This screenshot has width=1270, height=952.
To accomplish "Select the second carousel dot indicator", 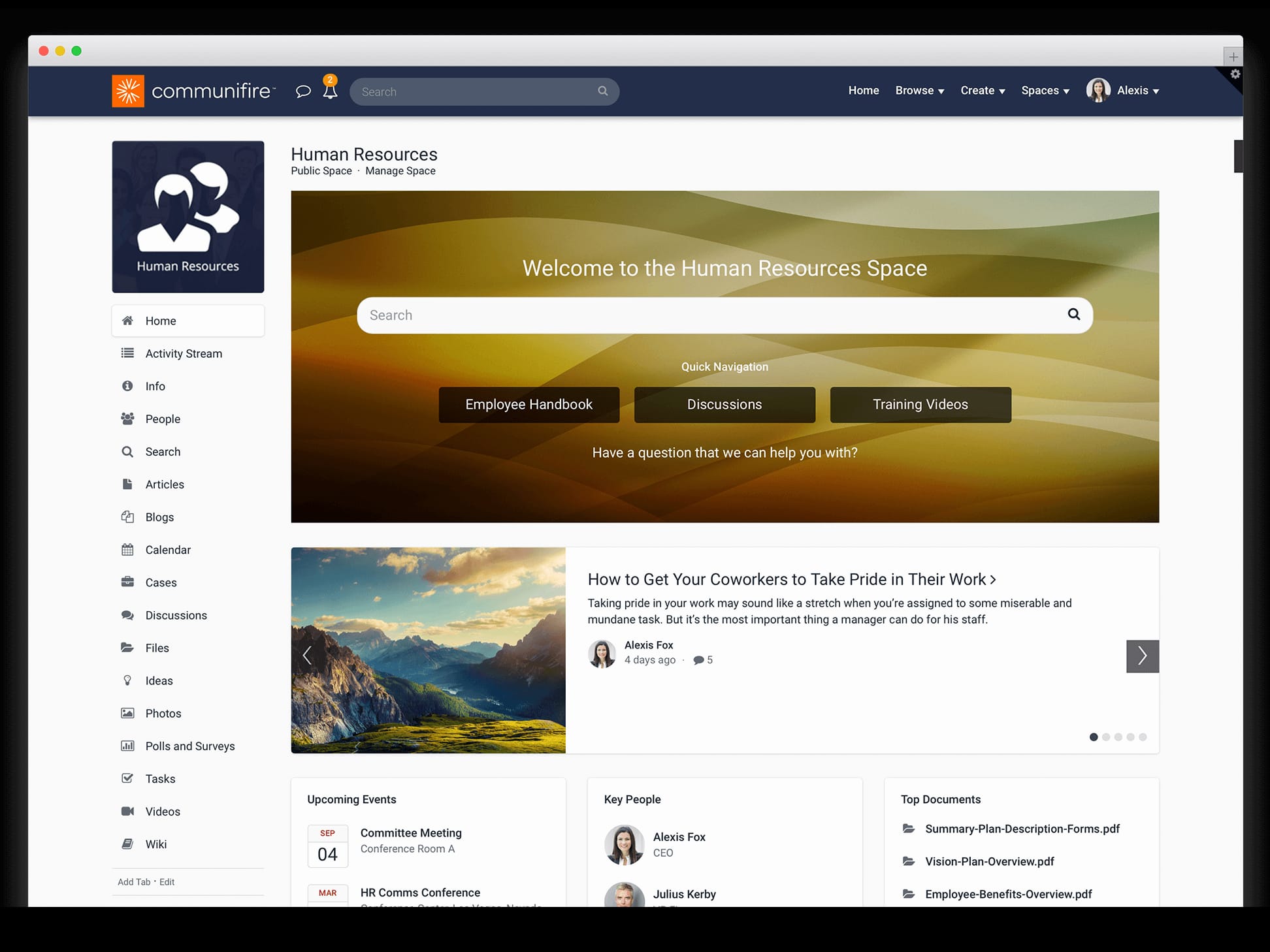I will (x=1105, y=737).
